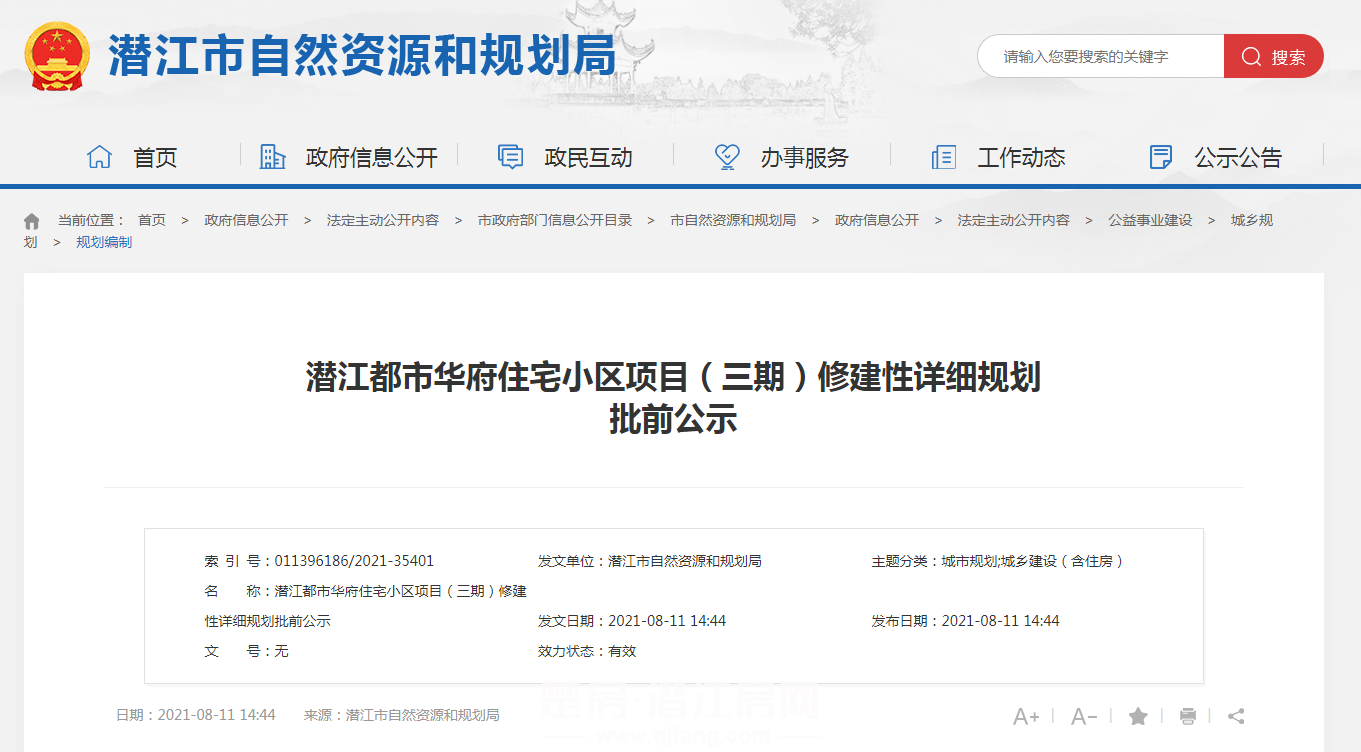Click 市自然资源和规划局 breadcrumb link
This screenshot has width=1361, height=752.
click(x=733, y=220)
